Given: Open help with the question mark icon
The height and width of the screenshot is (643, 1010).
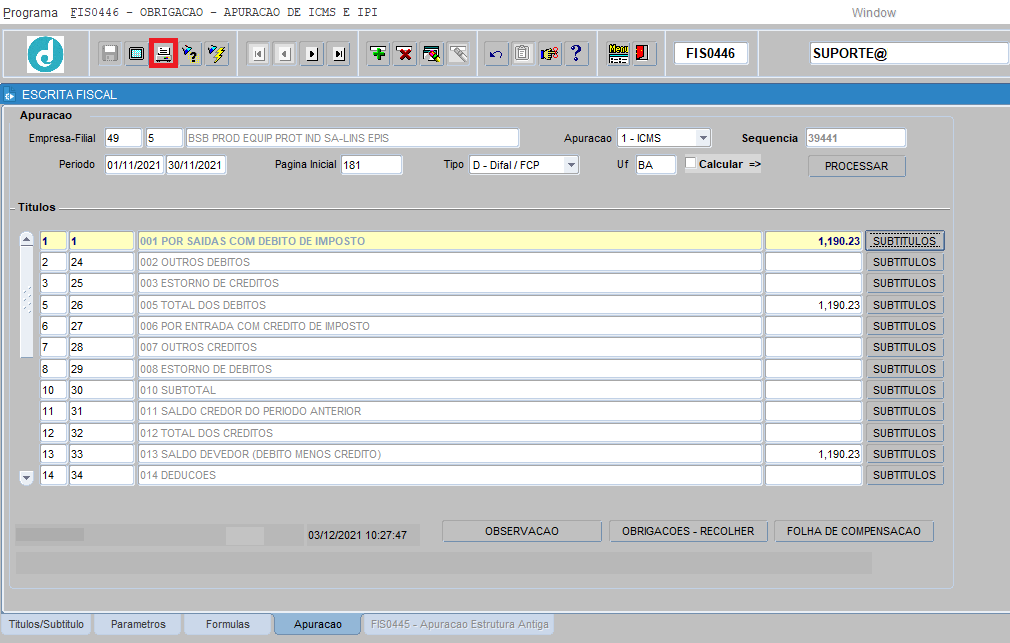Looking at the screenshot, I should pyautogui.click(x=576, y=53).
